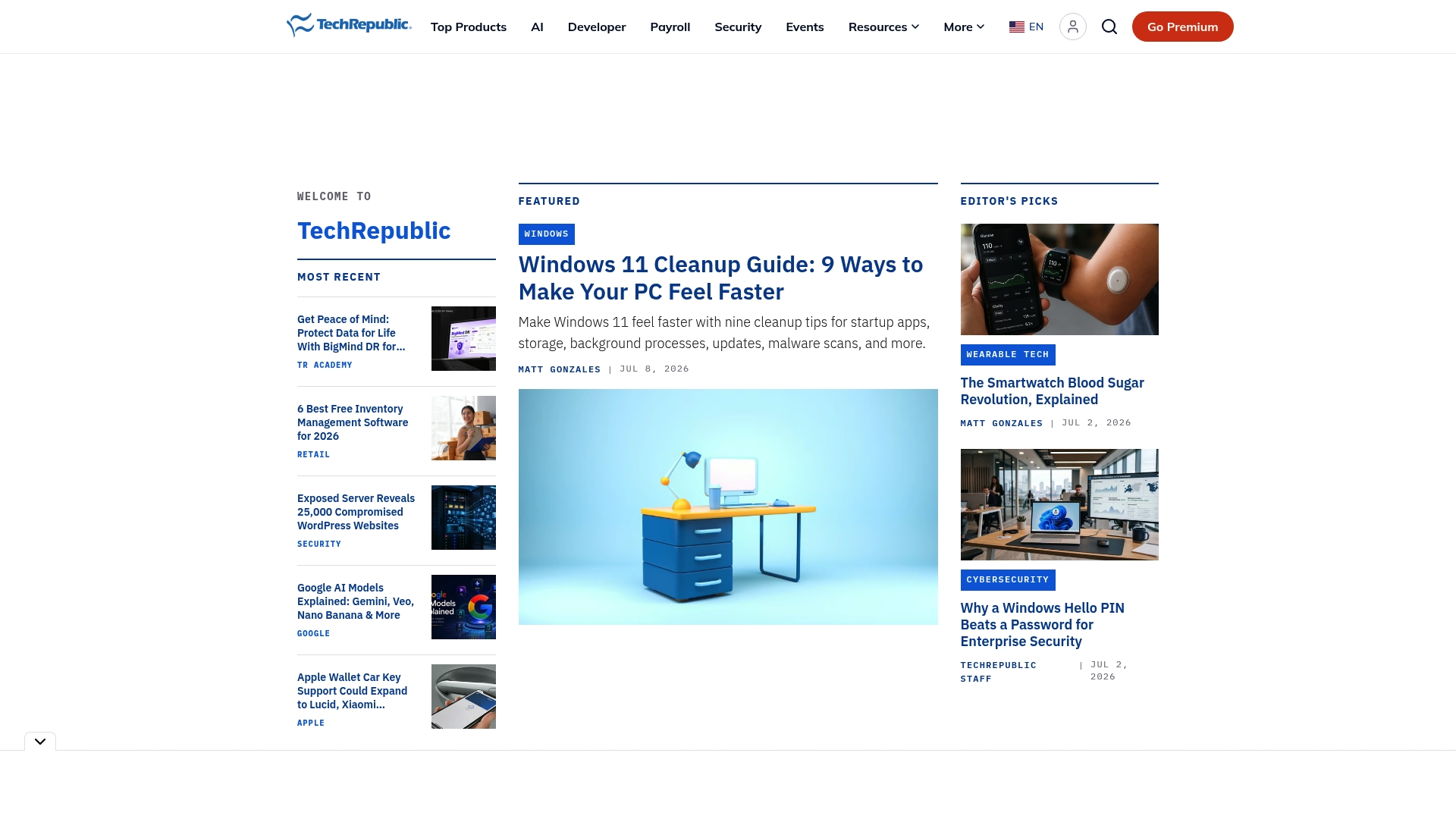The image size is (1456, 819).
Task: Click the WINDOWS category tag
Action: pos(546,234)
